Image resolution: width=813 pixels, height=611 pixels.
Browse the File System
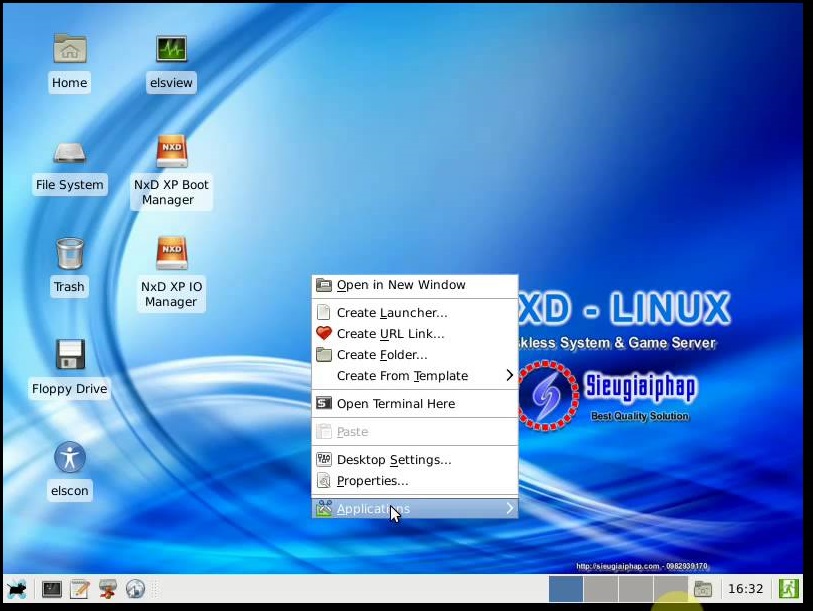(69, 155)
